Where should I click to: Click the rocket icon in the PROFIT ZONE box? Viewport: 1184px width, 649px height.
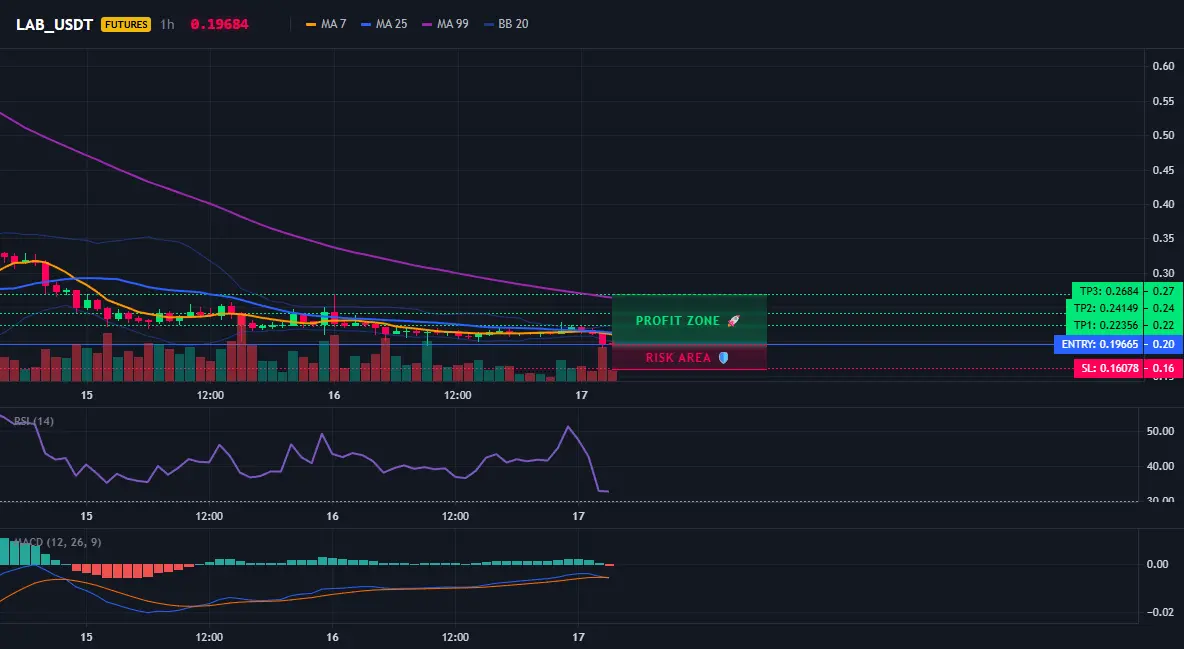pos(733,321)
